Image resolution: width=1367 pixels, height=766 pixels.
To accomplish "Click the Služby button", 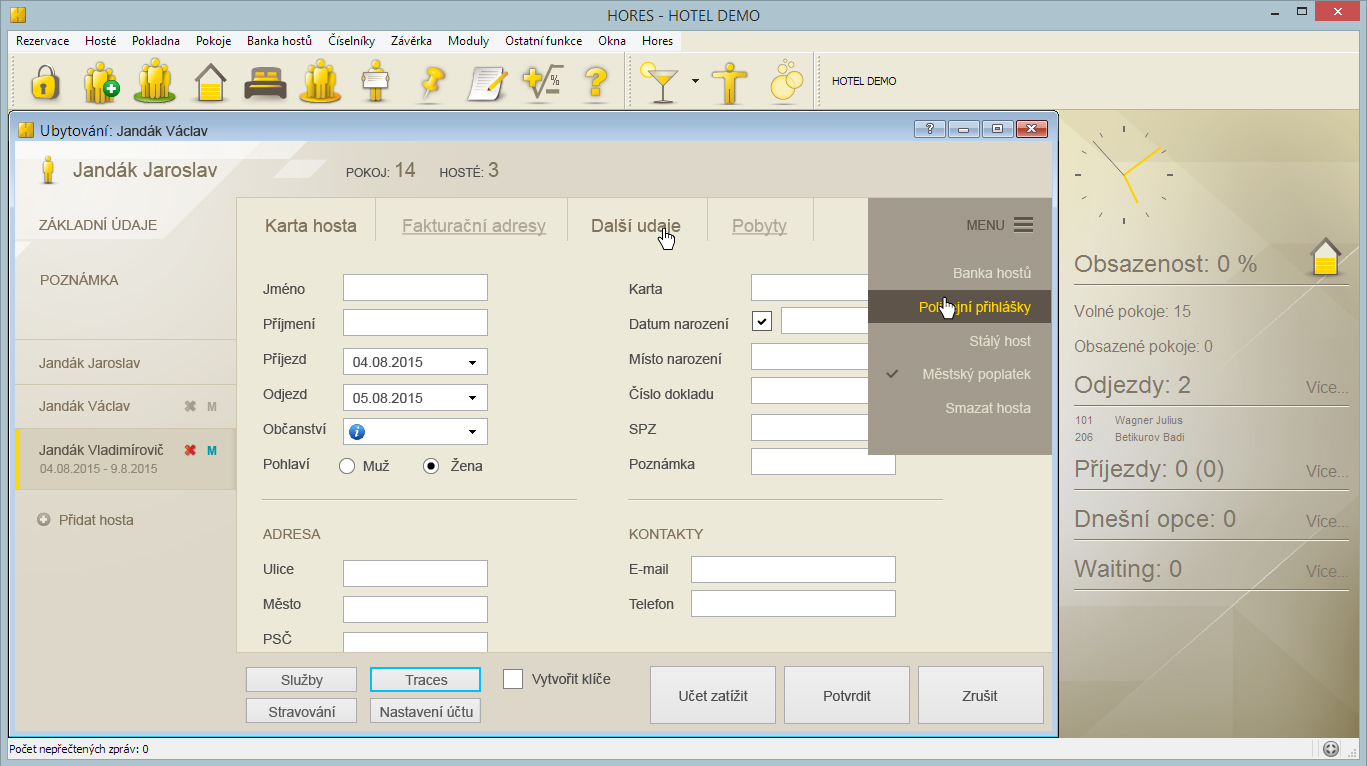I will [301, 679].
